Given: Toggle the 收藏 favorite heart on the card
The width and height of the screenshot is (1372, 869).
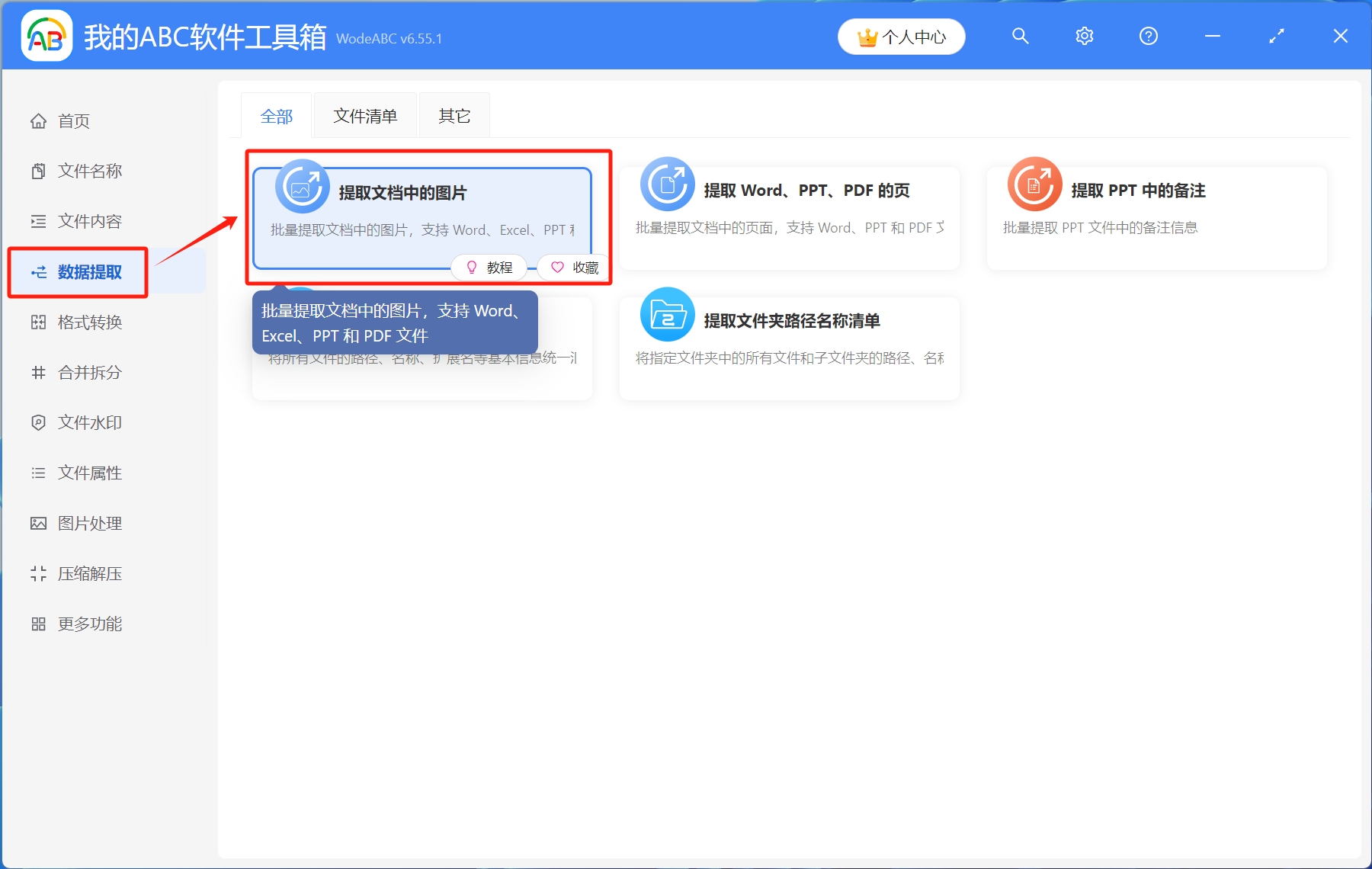Looking at the screenshot, I should click(572, 267).
